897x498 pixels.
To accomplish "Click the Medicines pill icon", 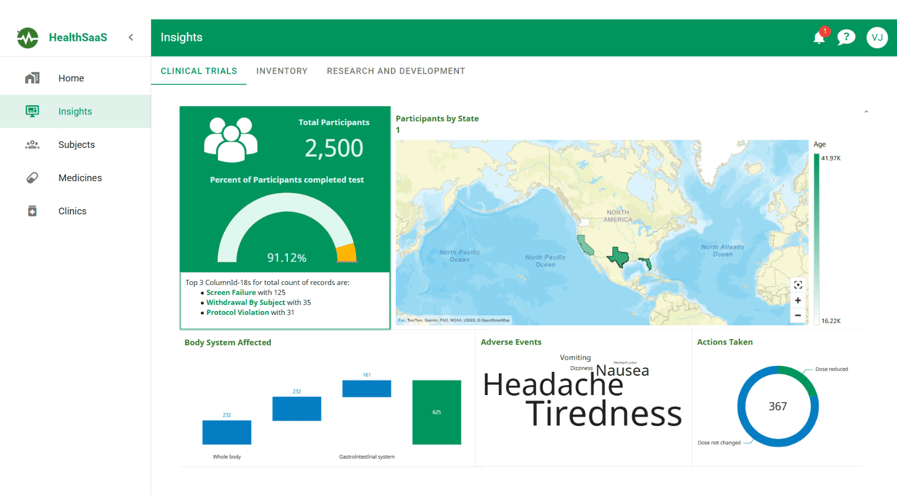I will [32, 178].
